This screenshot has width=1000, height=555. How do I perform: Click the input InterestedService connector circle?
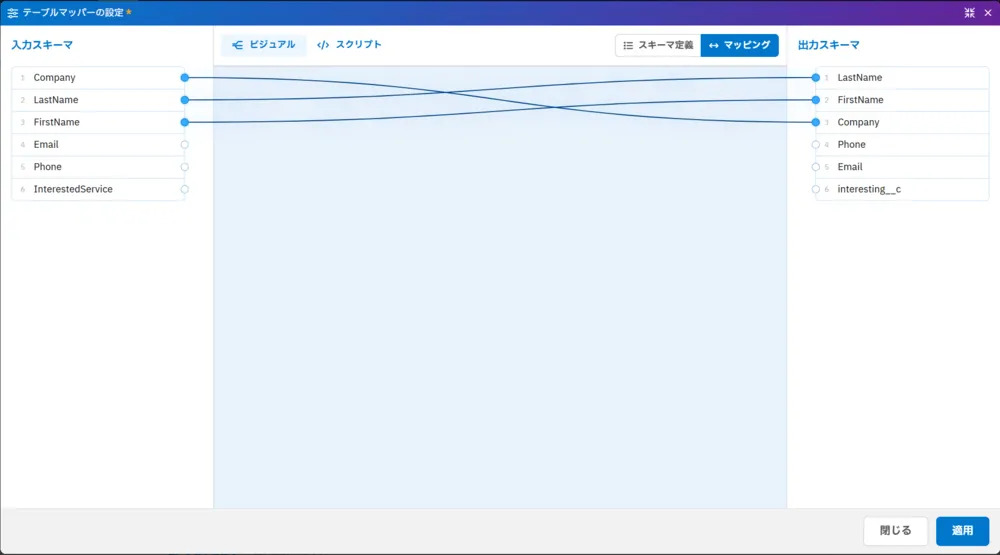pos(185,189)
